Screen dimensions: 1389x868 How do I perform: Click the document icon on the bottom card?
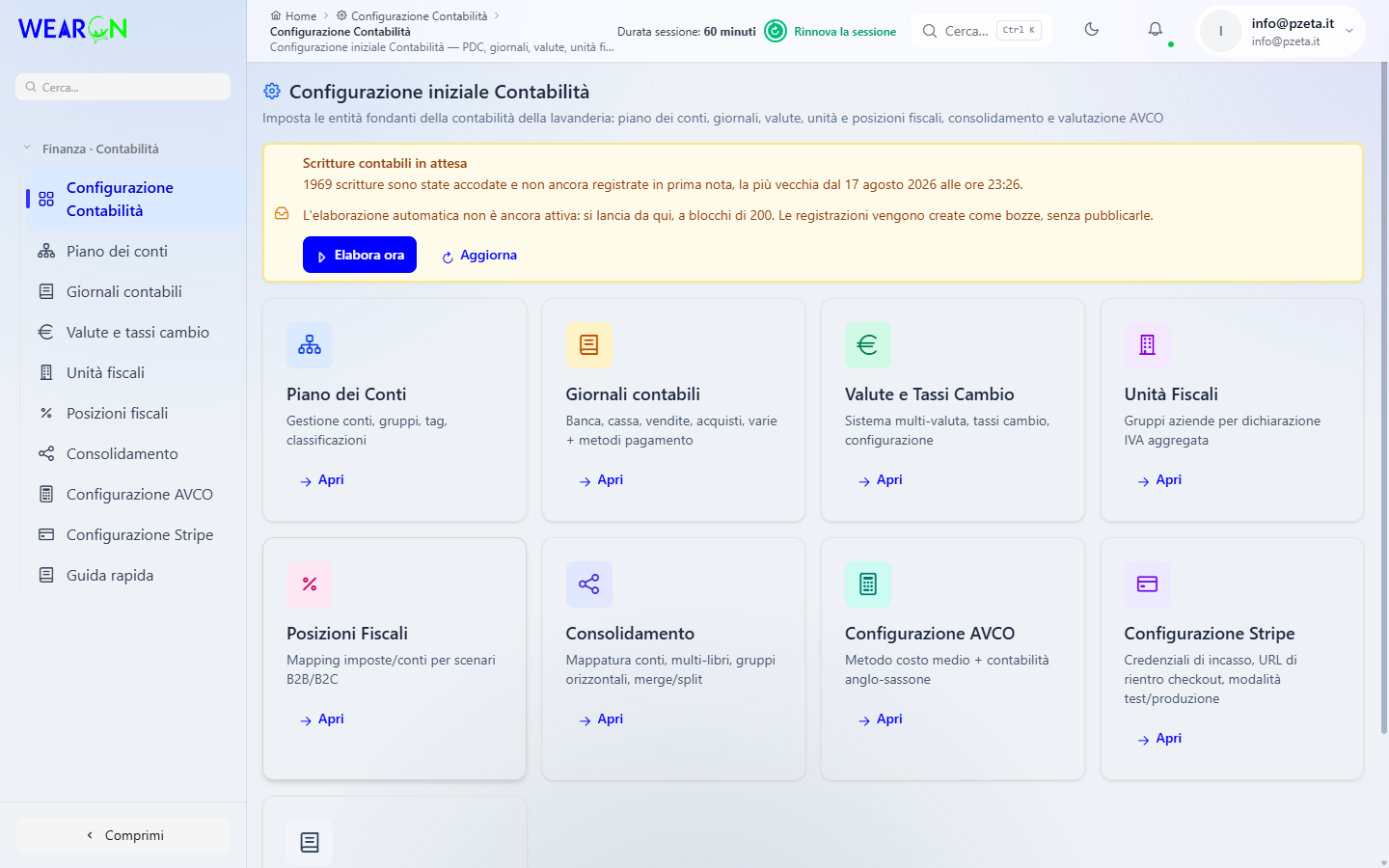point(310,842)
